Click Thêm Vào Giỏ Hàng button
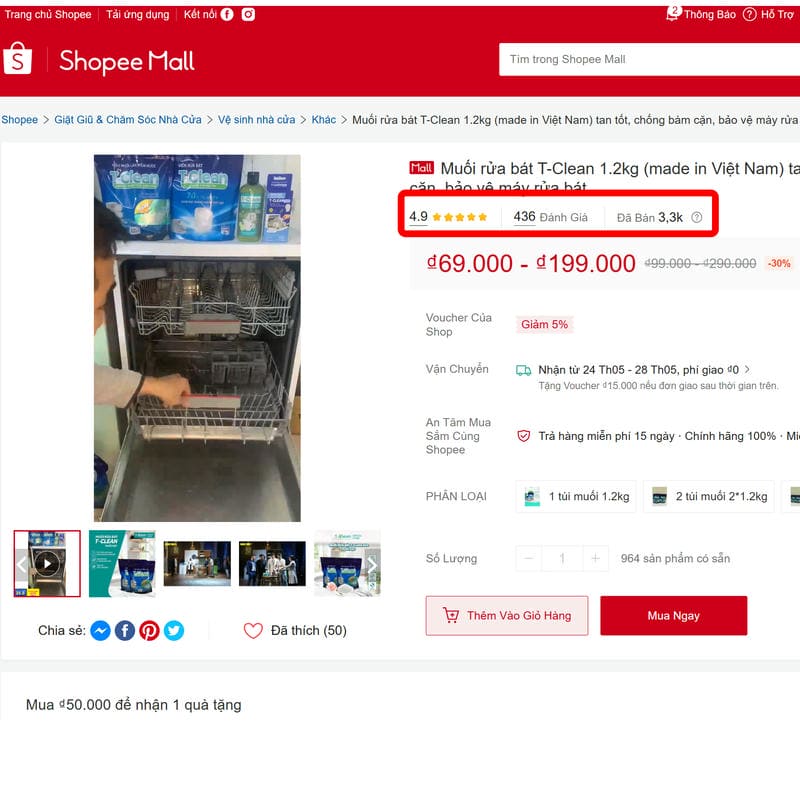800x800 pixels. [x=507, y=616]
